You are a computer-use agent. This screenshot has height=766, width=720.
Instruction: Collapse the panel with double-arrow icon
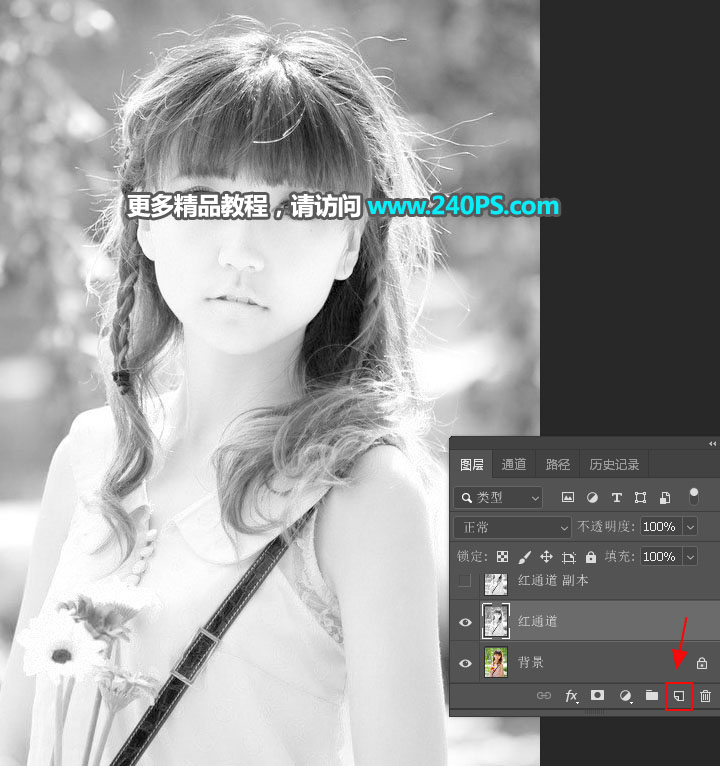coord(712,444)
